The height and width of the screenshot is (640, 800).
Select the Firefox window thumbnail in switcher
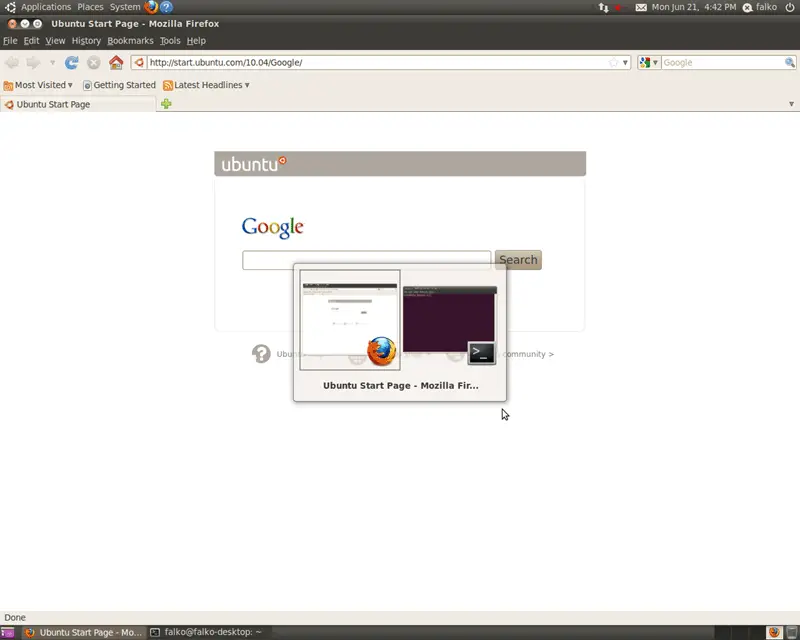click(x=350, y=320)
